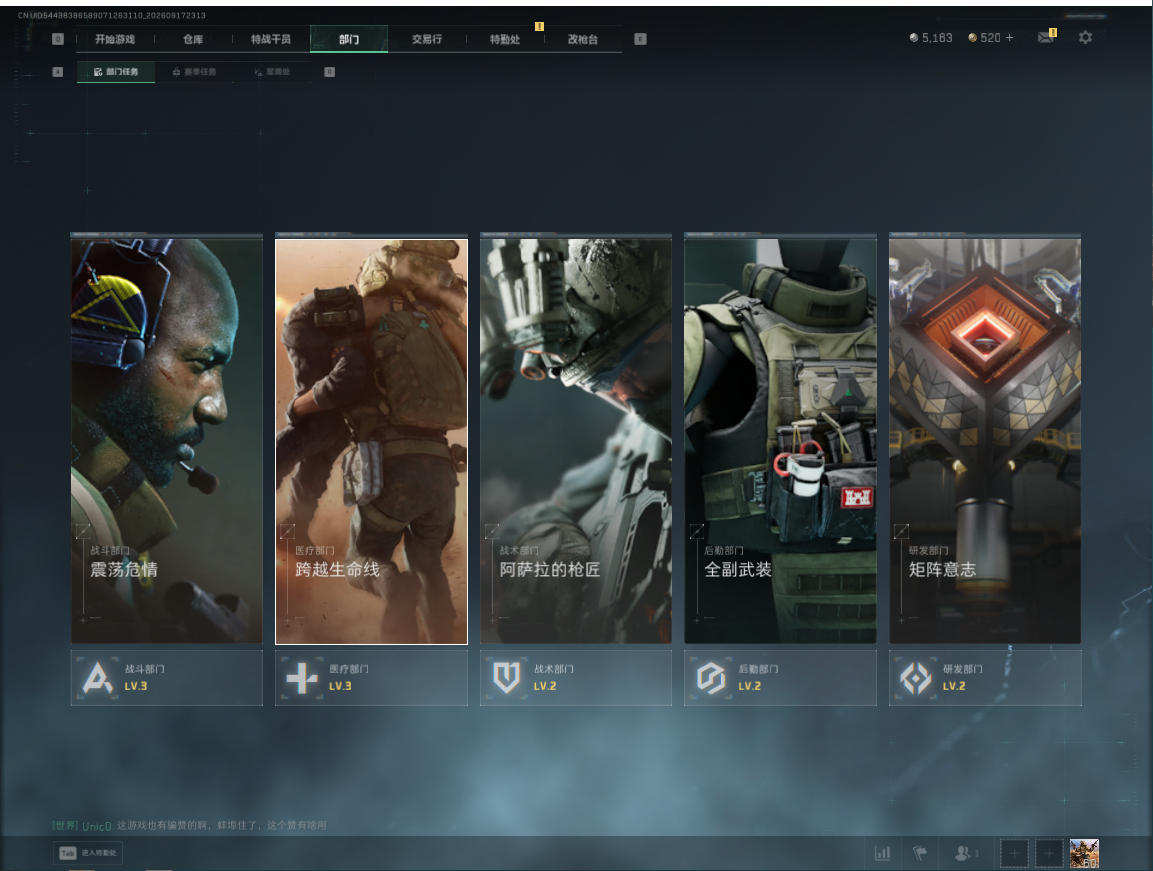1153x871 pixels.
Task: Open the 阿萨拉的枪匠 tactical department card
Action: pyautogui.click(x=576, y=441)
